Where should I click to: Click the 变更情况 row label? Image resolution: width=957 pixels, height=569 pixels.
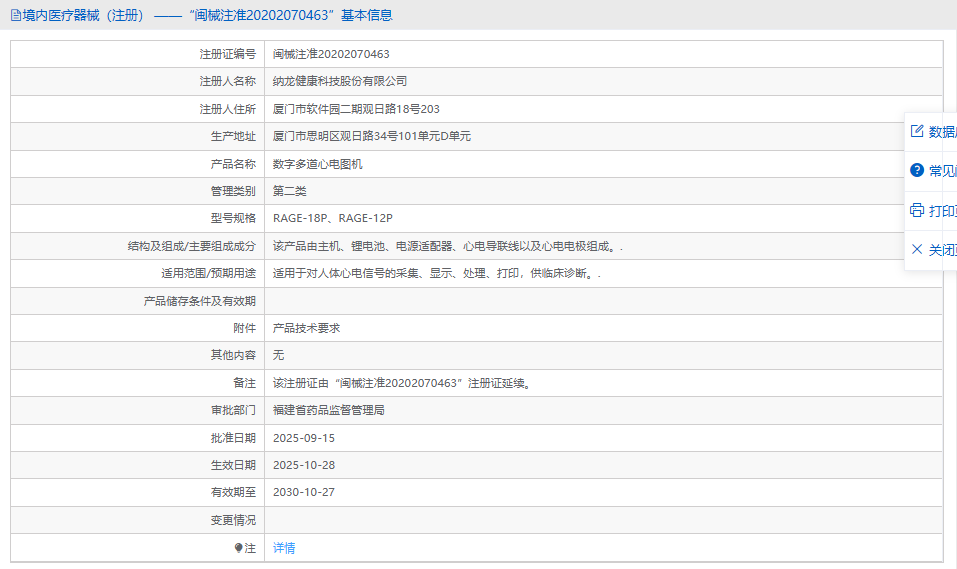(x=233, y=520)
